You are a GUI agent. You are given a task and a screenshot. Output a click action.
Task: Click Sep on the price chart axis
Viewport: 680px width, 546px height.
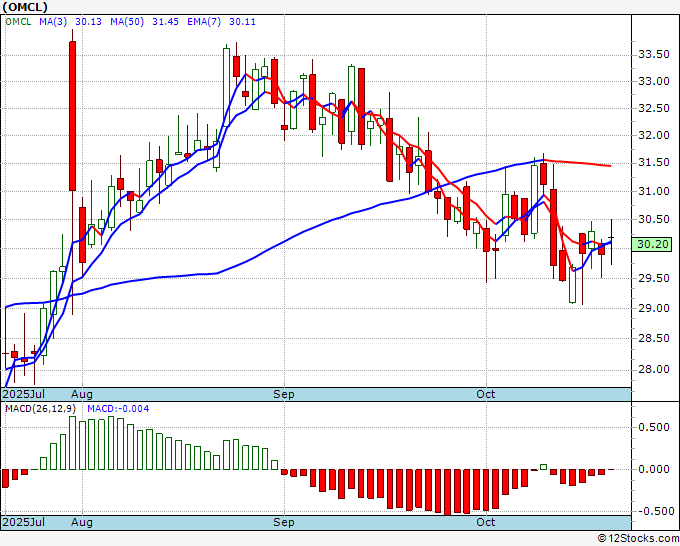tap(284, 394)
